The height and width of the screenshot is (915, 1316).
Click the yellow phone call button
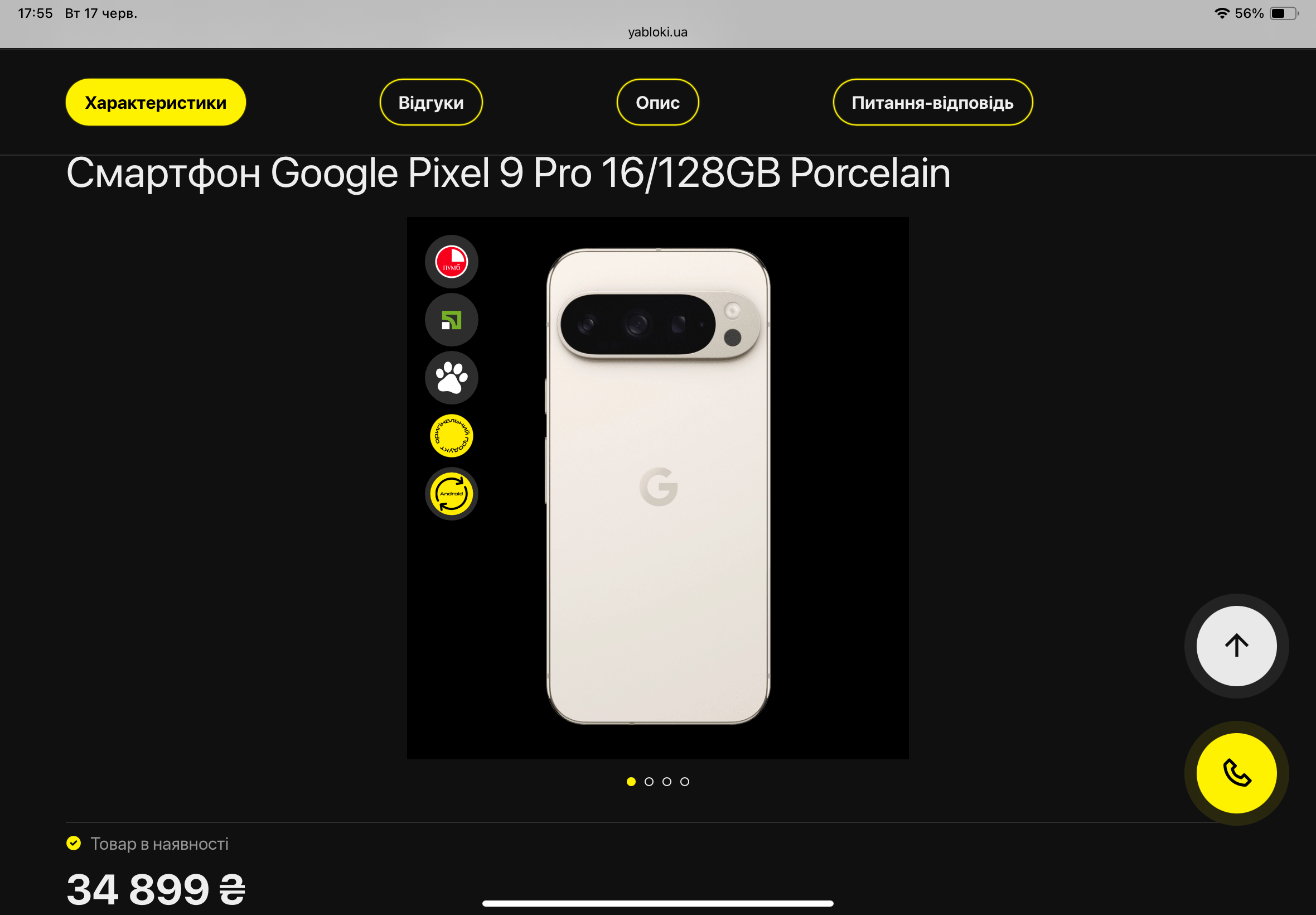tap(1236, 773)
